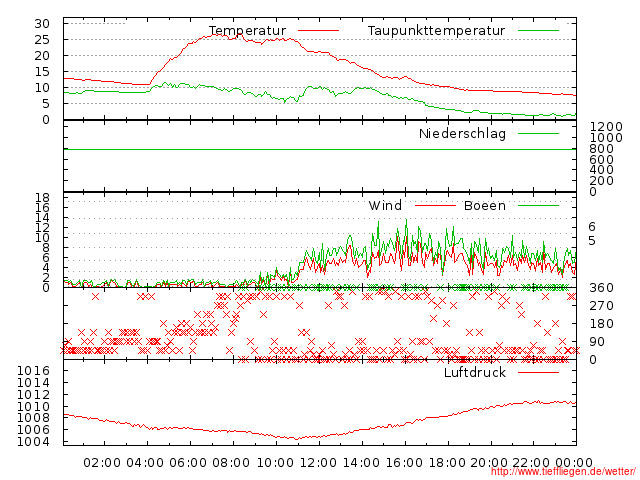Click the Niederschlag legend label
Viewport: 640px width, 480px height.
pos(462,133)
